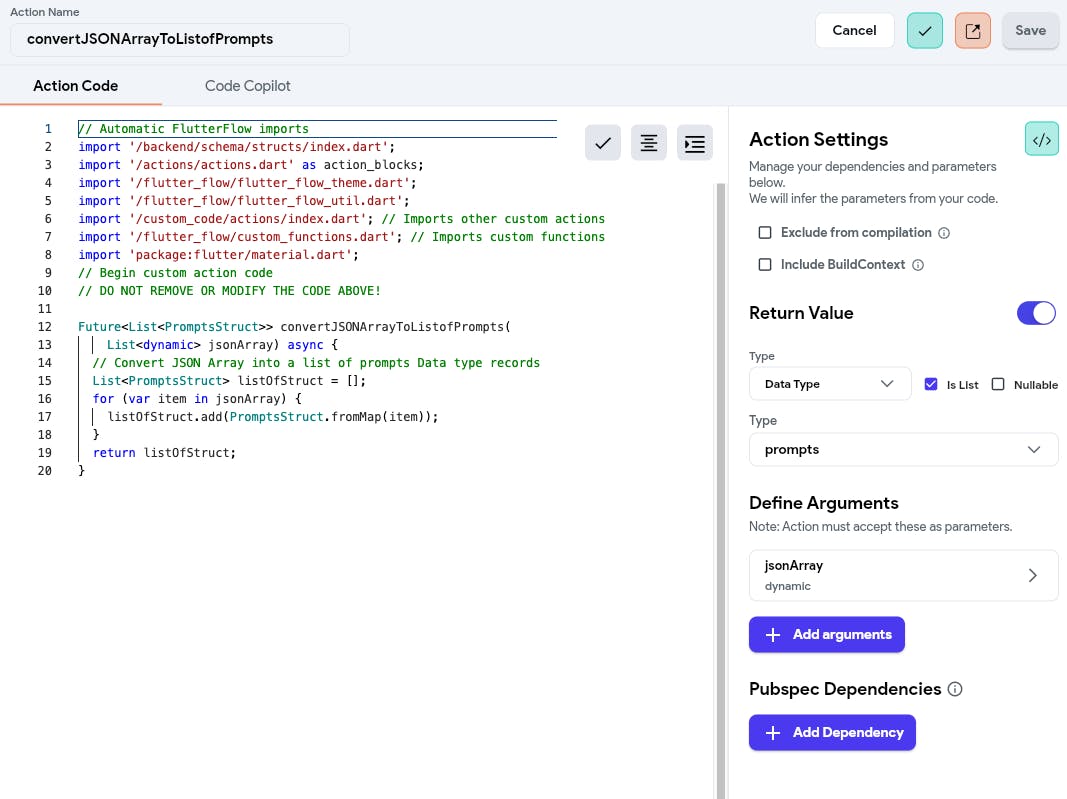Switch to the Code Copilot tab
The height and width of the screenshot is (799, 1067).
[x=248, y=86]
